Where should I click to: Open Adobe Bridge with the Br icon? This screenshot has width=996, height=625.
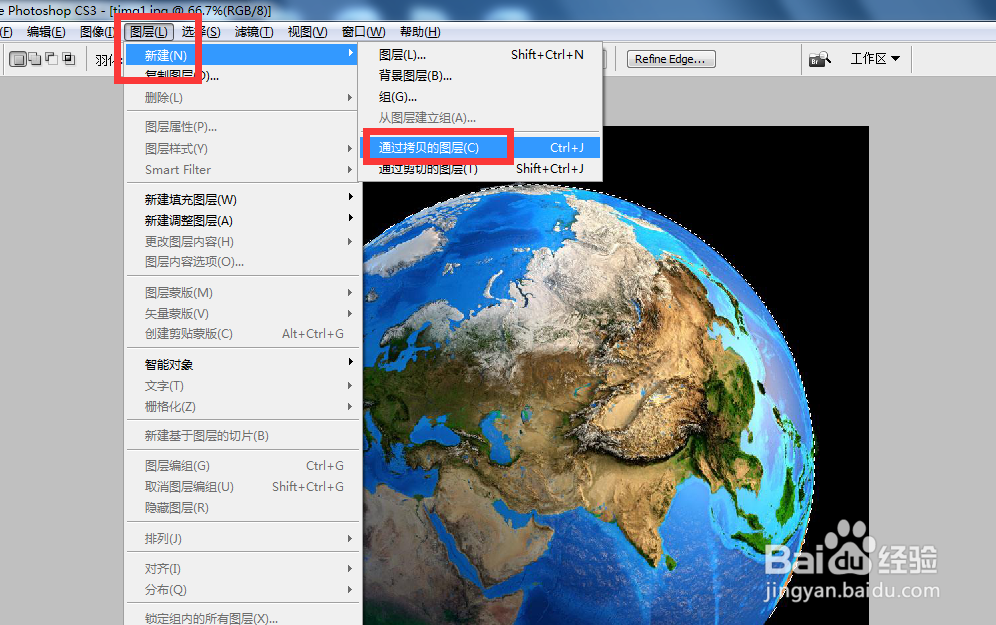pyautogui.click(x=819, y=59)
